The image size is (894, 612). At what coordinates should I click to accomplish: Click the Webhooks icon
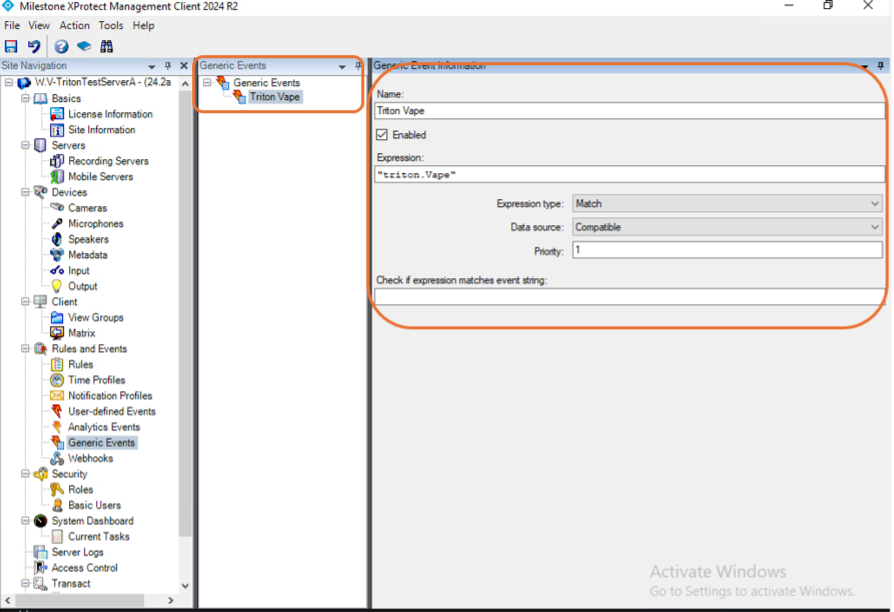click(x=57, y=459)
